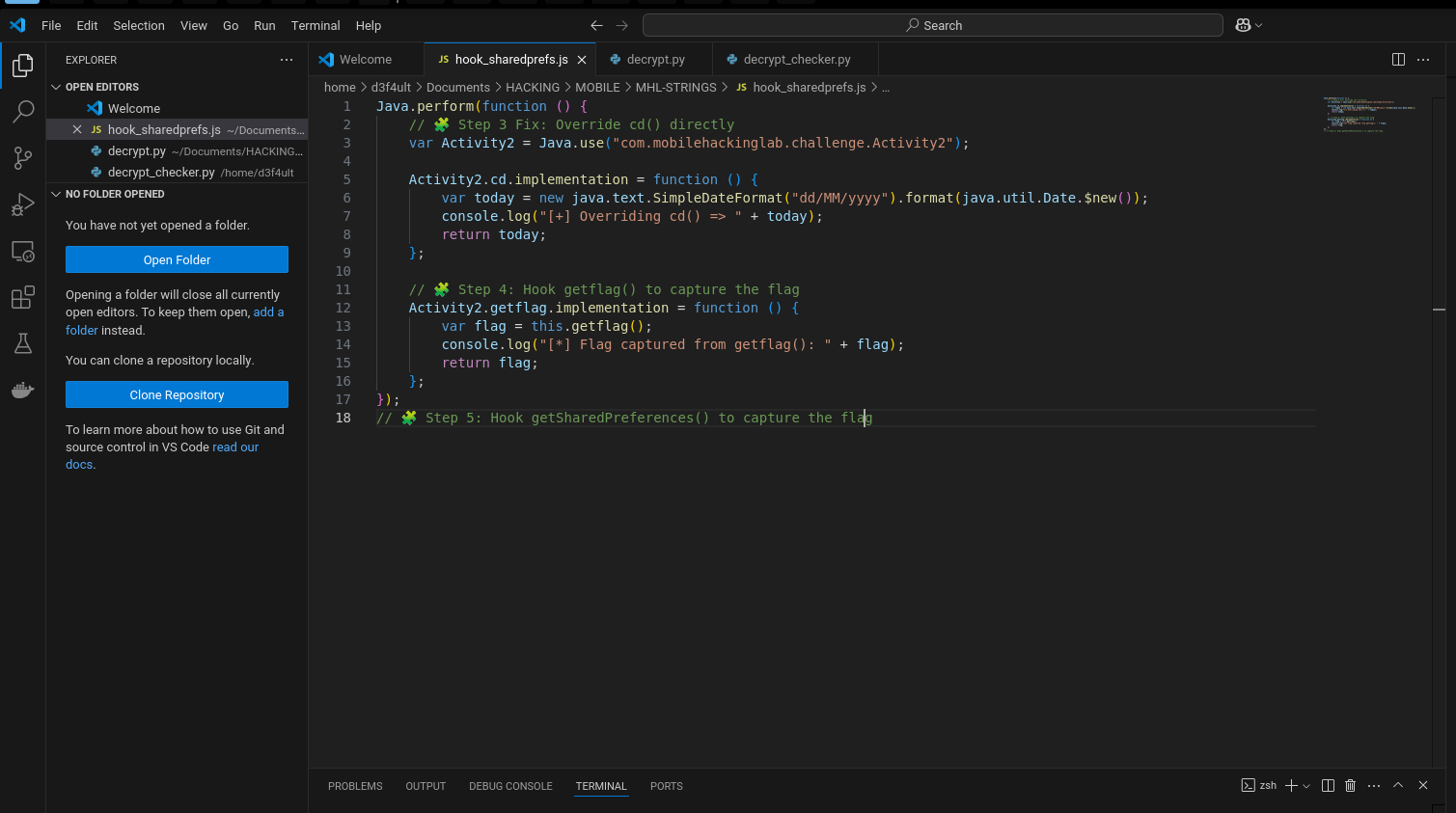Open Explorer Views and More Actions ellipsis
The image size is (1456, 813).
[x=287, y=60]
